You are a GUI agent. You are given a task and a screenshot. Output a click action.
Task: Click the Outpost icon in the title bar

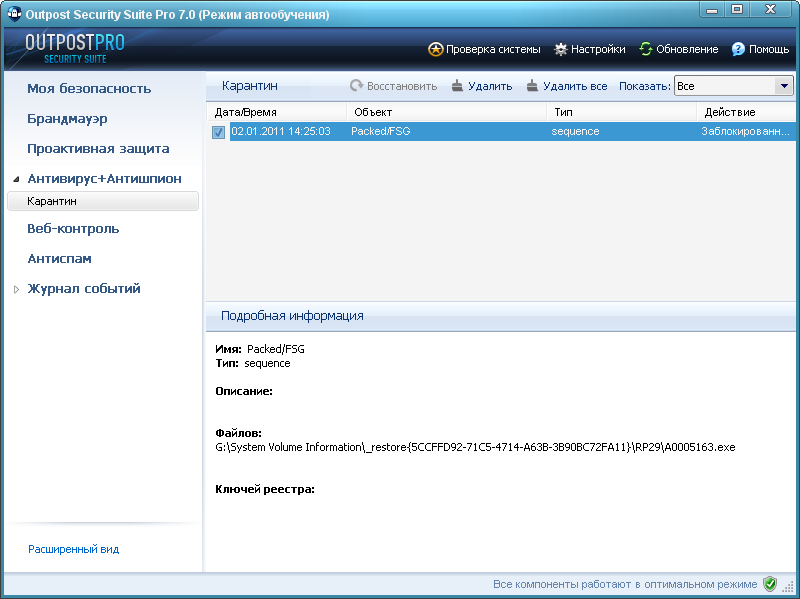14,14
